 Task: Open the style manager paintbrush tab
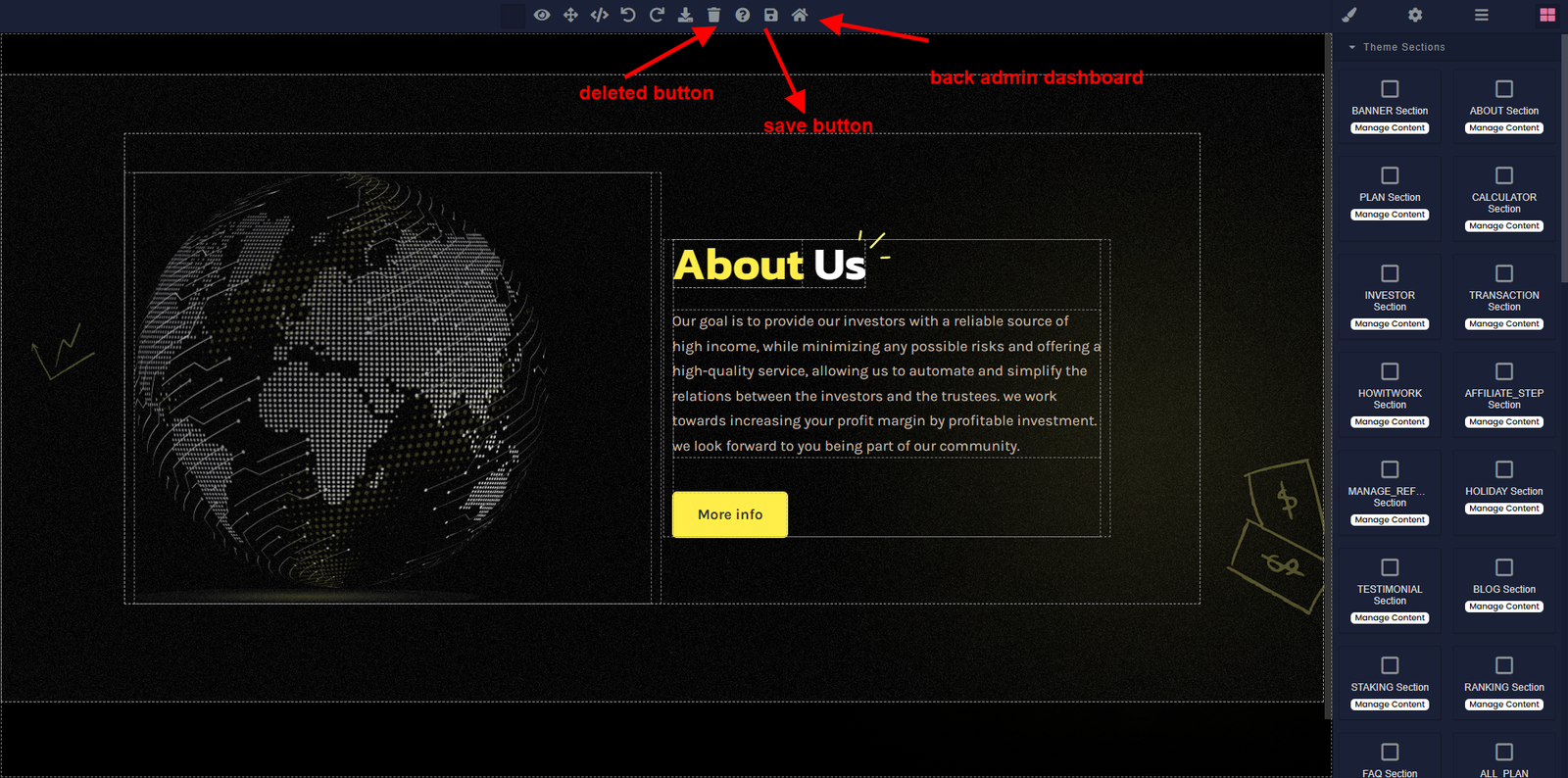(1349, 15)
